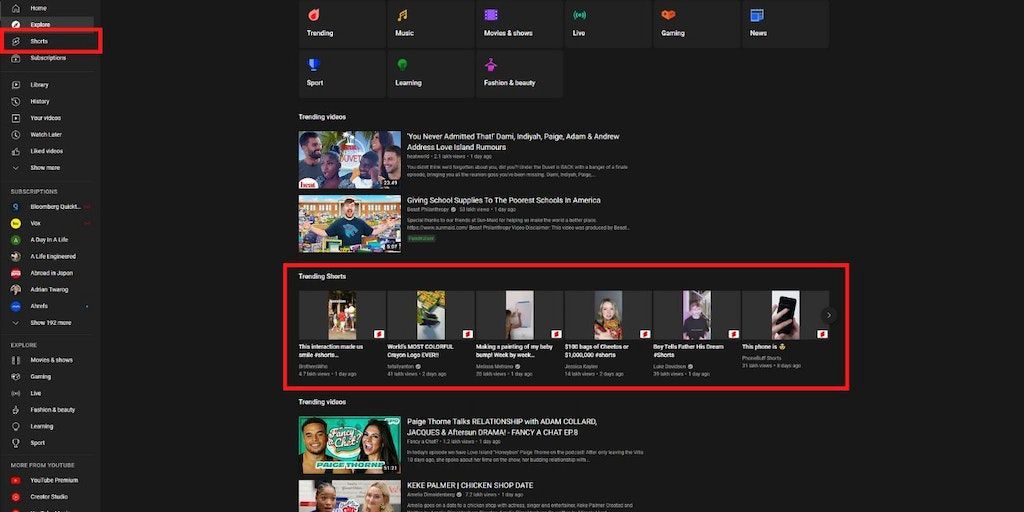The image size is (1024, 512).
Task: Open the Watch Later clock icon
Action: (x=16, y=135)
